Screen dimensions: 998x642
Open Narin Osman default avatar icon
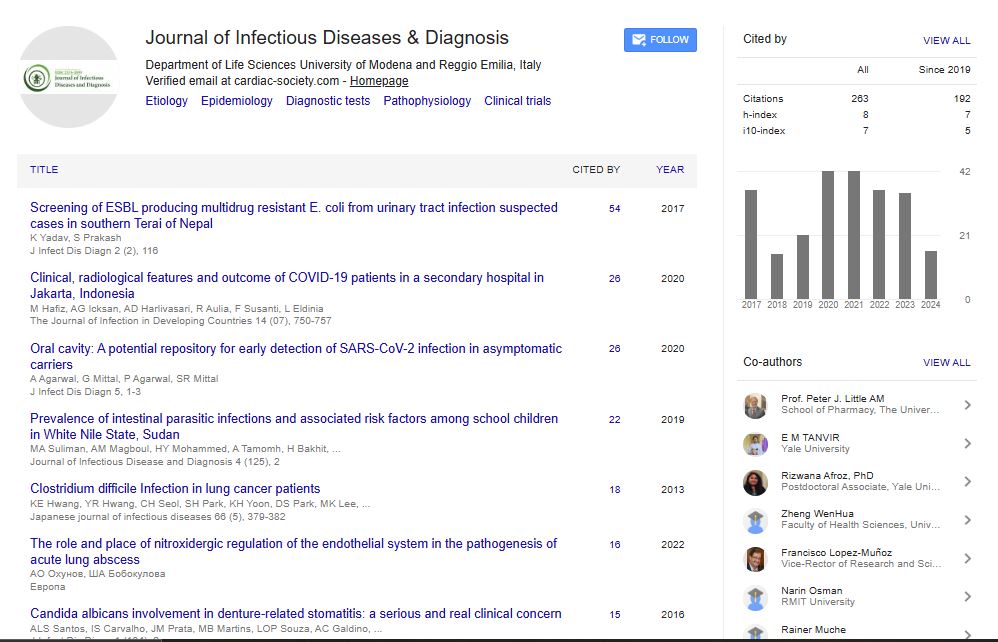[x=756, y=597]
